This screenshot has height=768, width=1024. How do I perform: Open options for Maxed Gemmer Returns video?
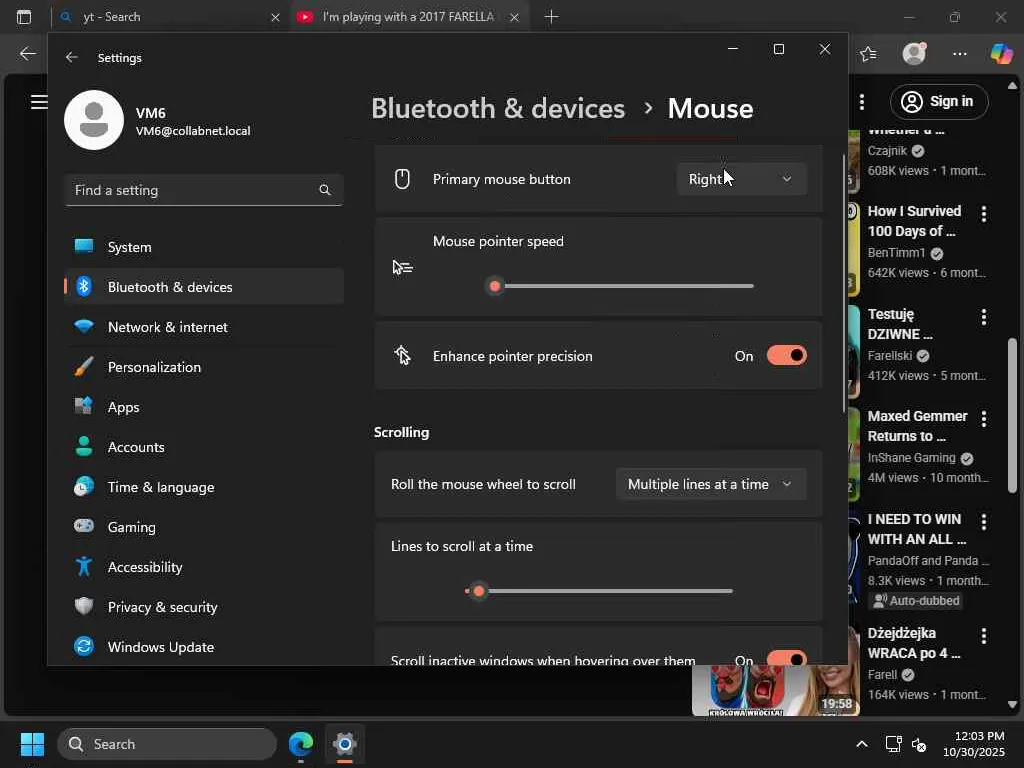click(x=984, y=419)
